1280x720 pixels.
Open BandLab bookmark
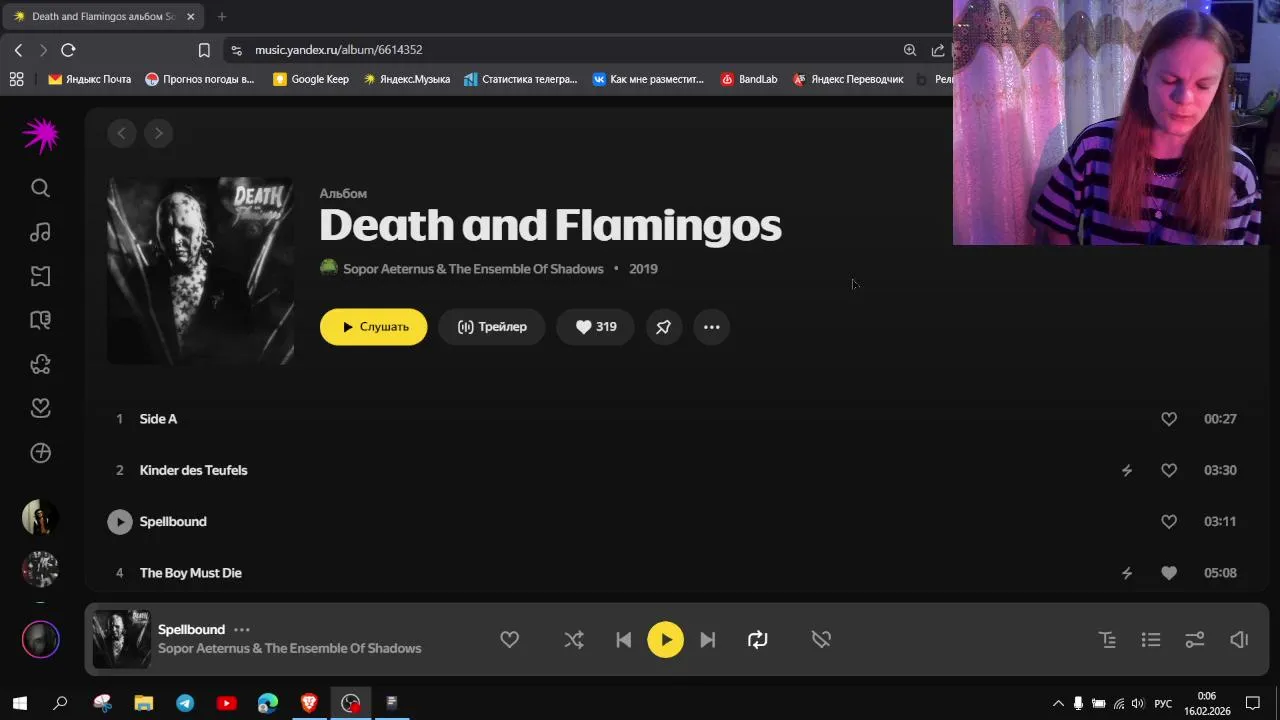click(748, 79)
